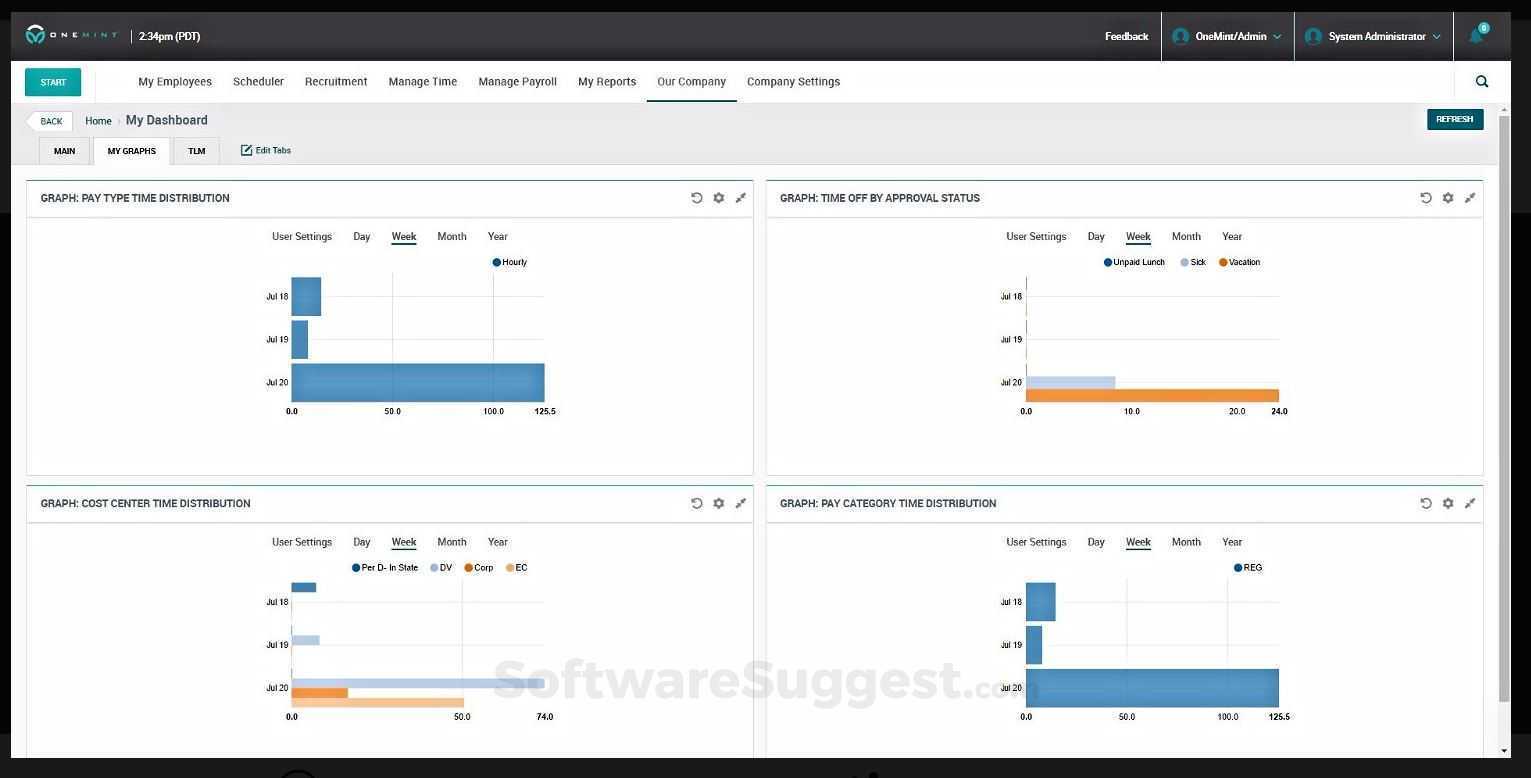Toggle the Corp legend series

pos(479,567)
